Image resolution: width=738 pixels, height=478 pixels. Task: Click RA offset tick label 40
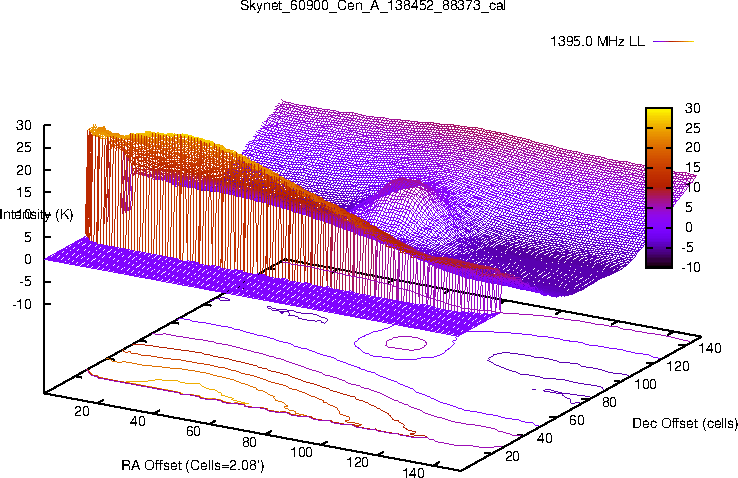(x=137, y=421)
